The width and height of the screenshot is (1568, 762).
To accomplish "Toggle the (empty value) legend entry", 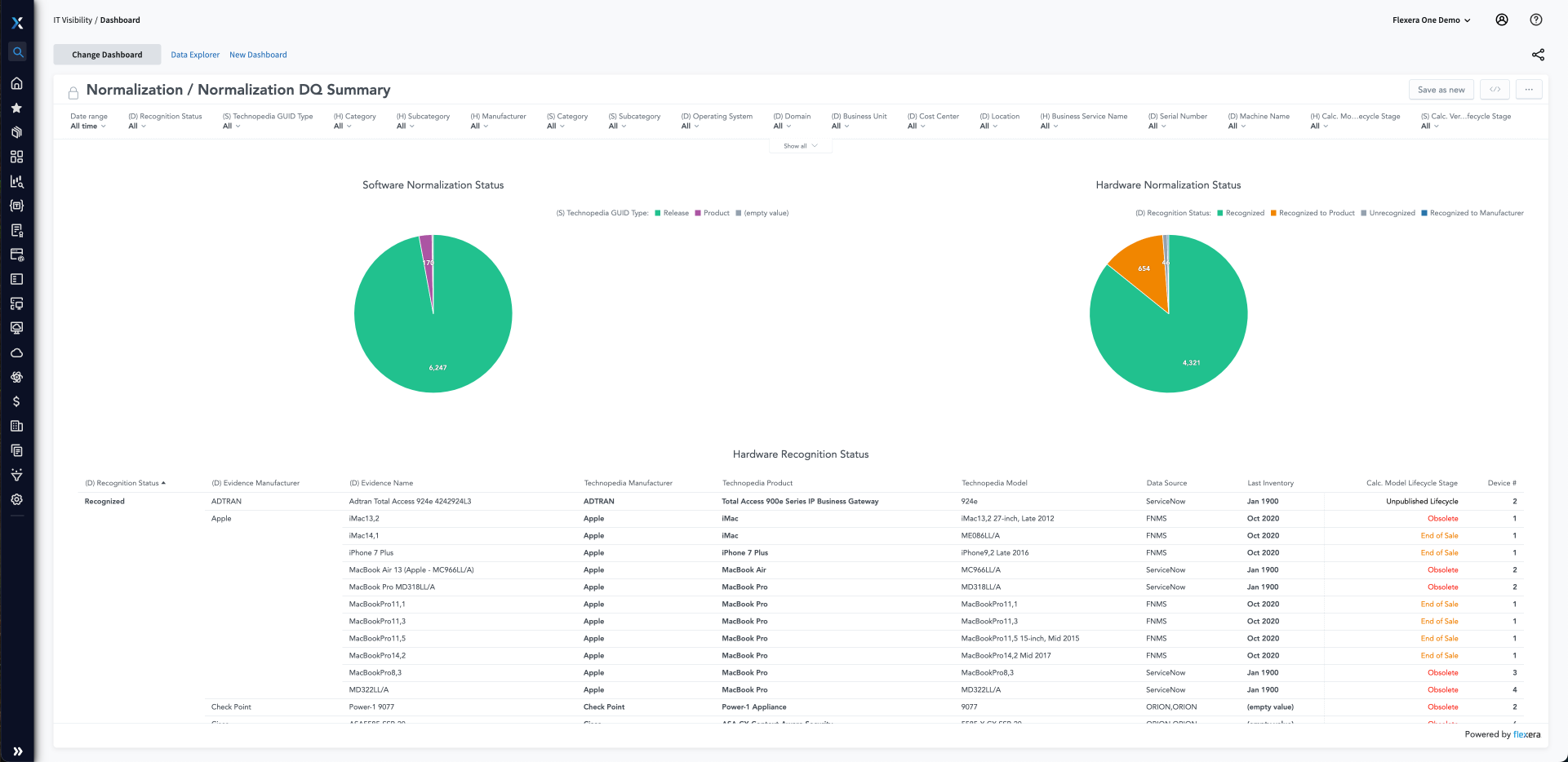I will coord(762,213).
